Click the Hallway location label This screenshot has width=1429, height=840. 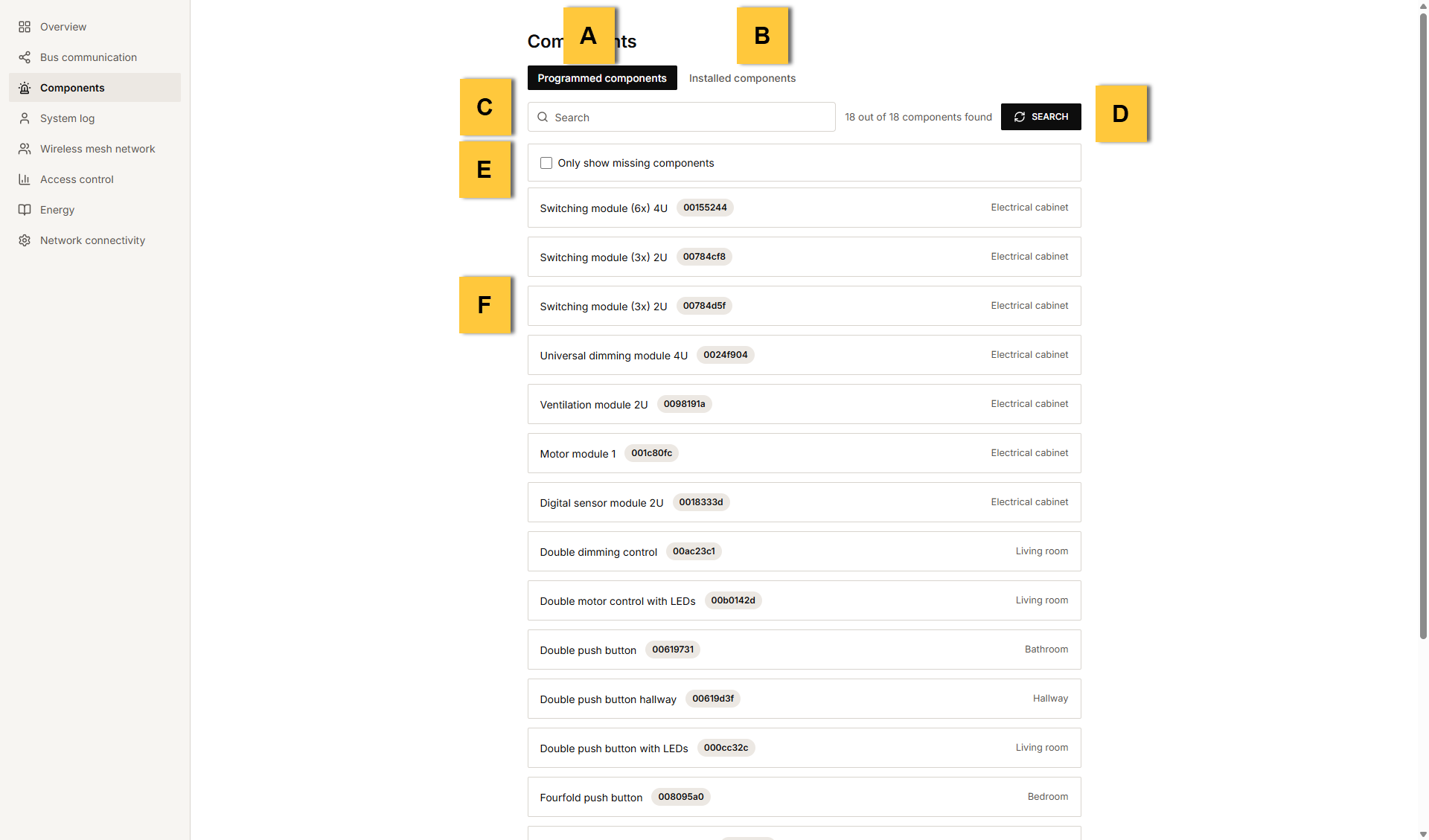(1050, 699)
